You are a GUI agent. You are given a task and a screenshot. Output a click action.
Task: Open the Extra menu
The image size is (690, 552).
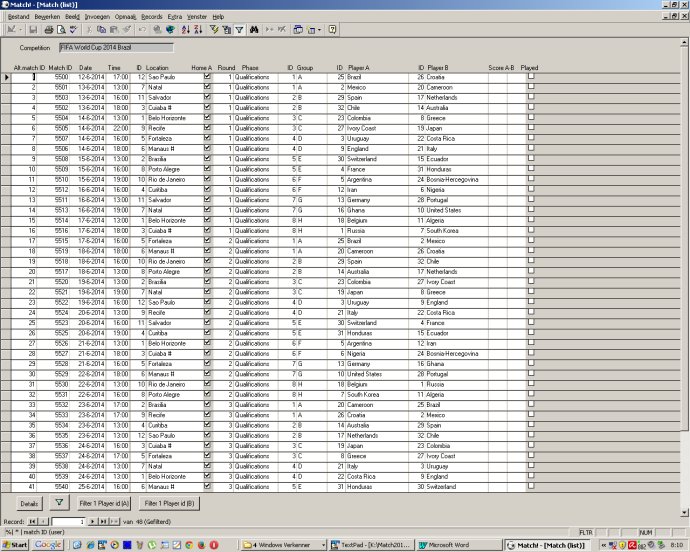pyautogui.click(x=175, y=17)
